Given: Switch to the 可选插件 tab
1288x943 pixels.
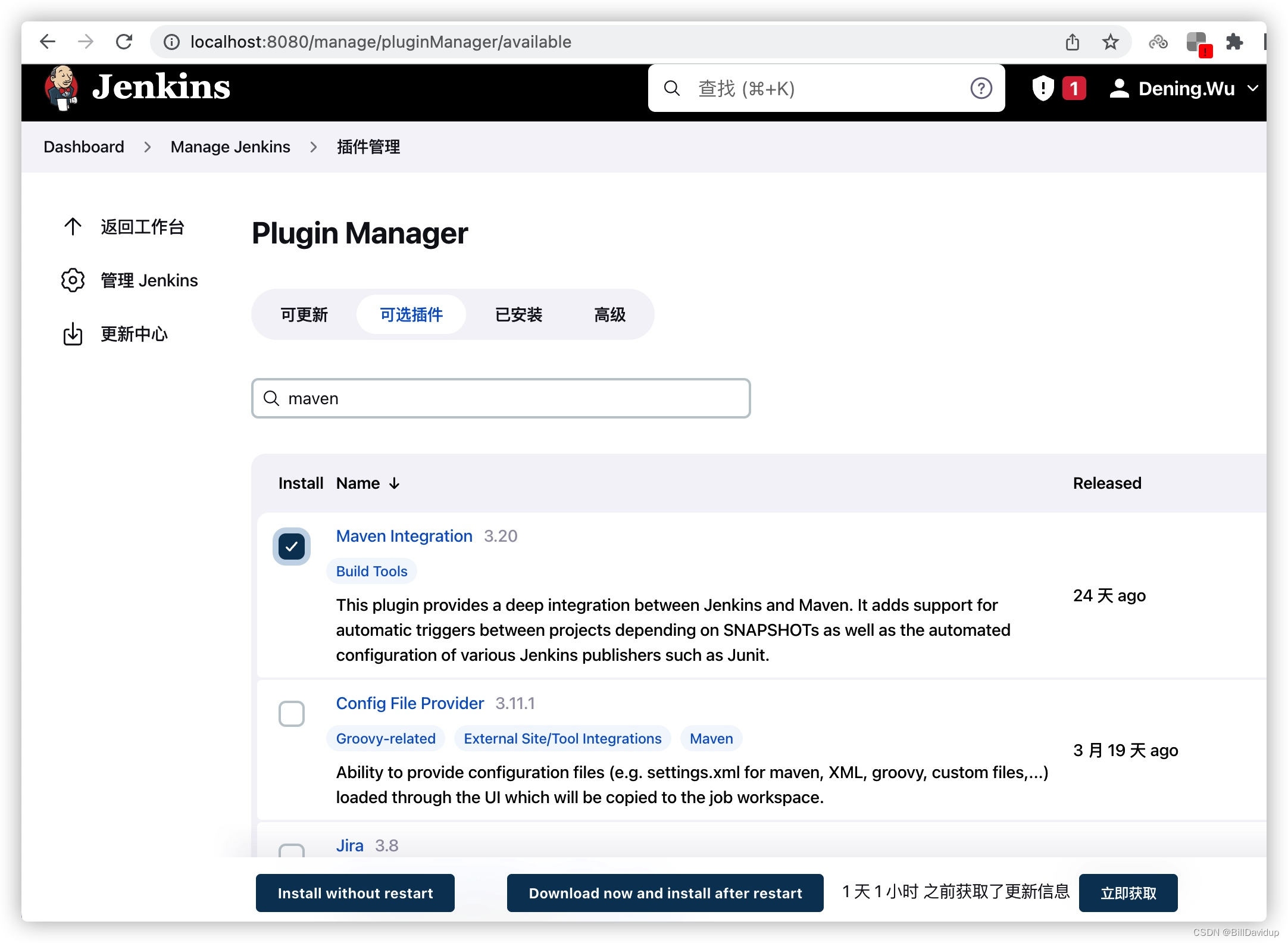Looking at the screenshot, I should click(x=411, y=314).
